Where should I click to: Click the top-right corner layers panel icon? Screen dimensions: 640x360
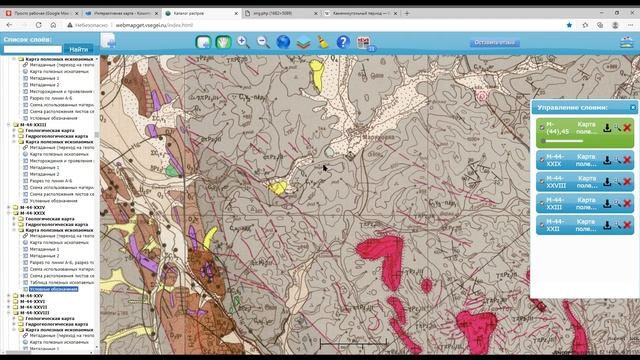[626, 42]
